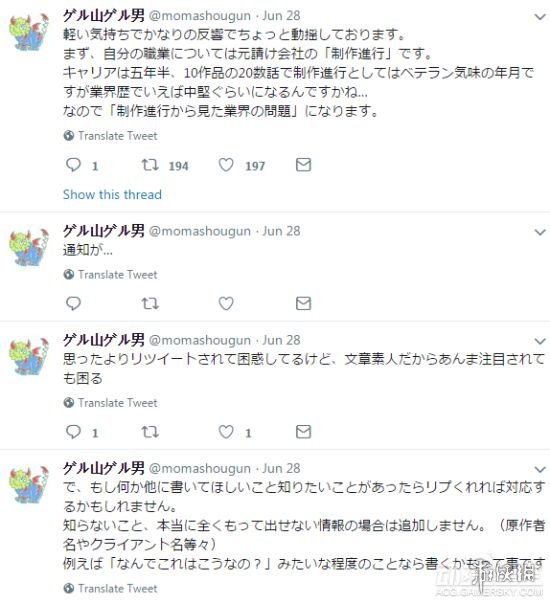550x603 pixels.
Task: Translate the 通知が… tweet
Action: (x=110, y=275)
